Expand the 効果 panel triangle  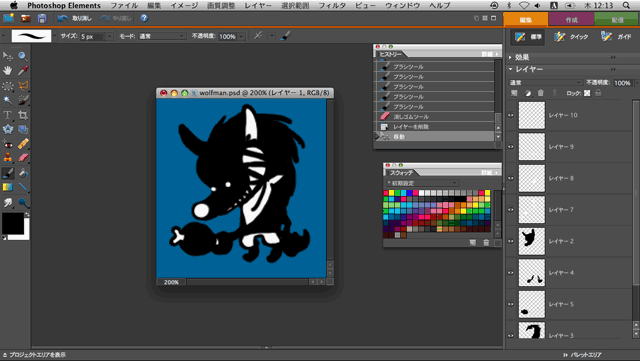510,58
